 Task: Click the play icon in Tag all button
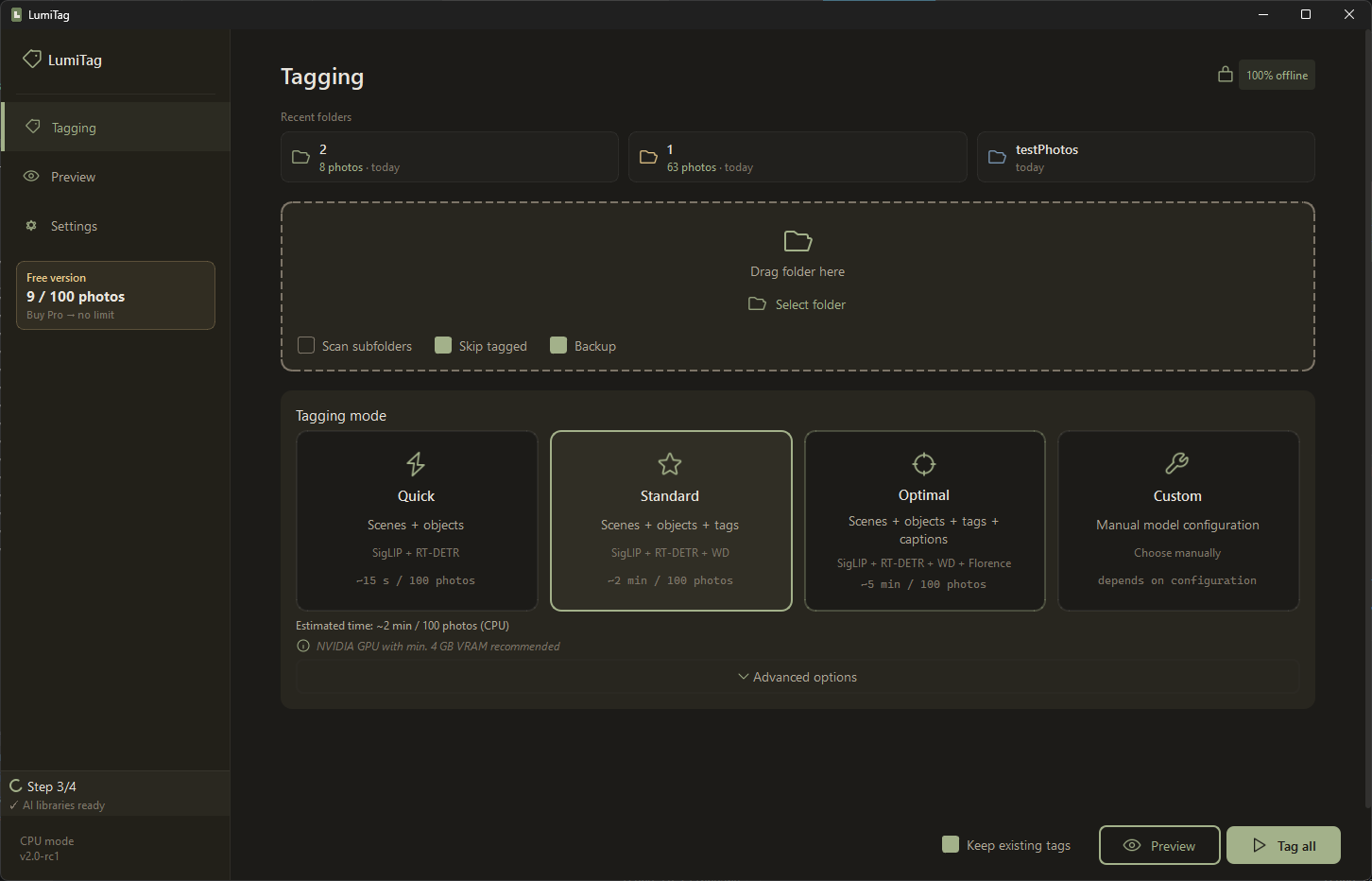pyautogui.click(x=1260, y=845)
